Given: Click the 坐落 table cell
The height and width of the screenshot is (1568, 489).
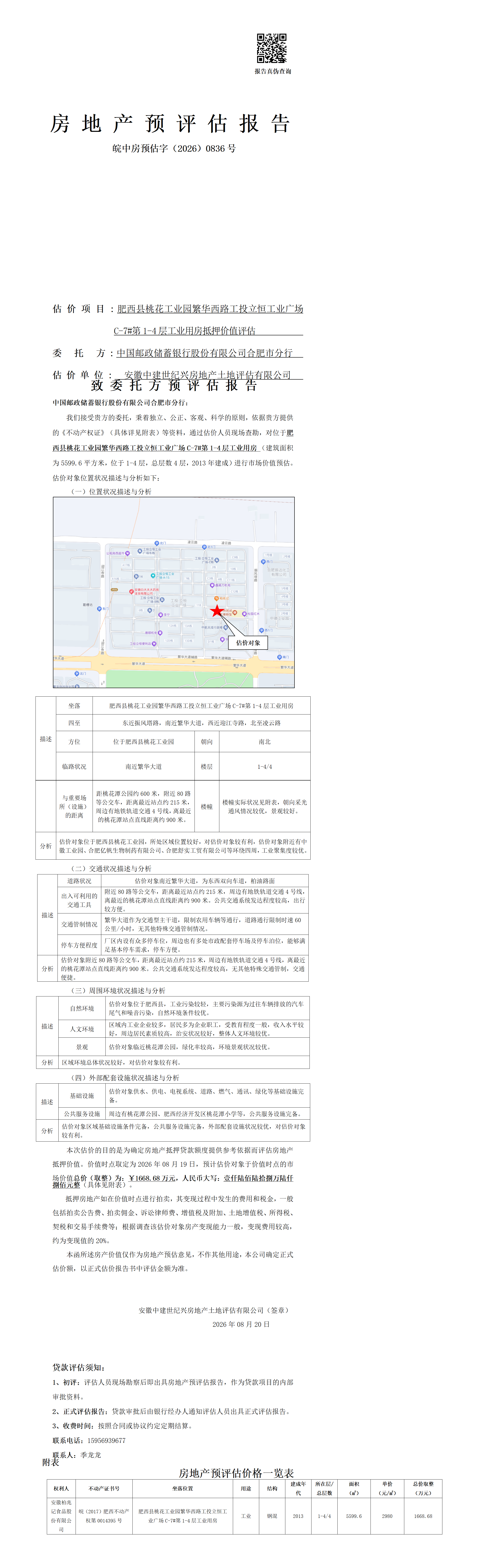Looking at the screenshot, I should [x=74, y=706].
